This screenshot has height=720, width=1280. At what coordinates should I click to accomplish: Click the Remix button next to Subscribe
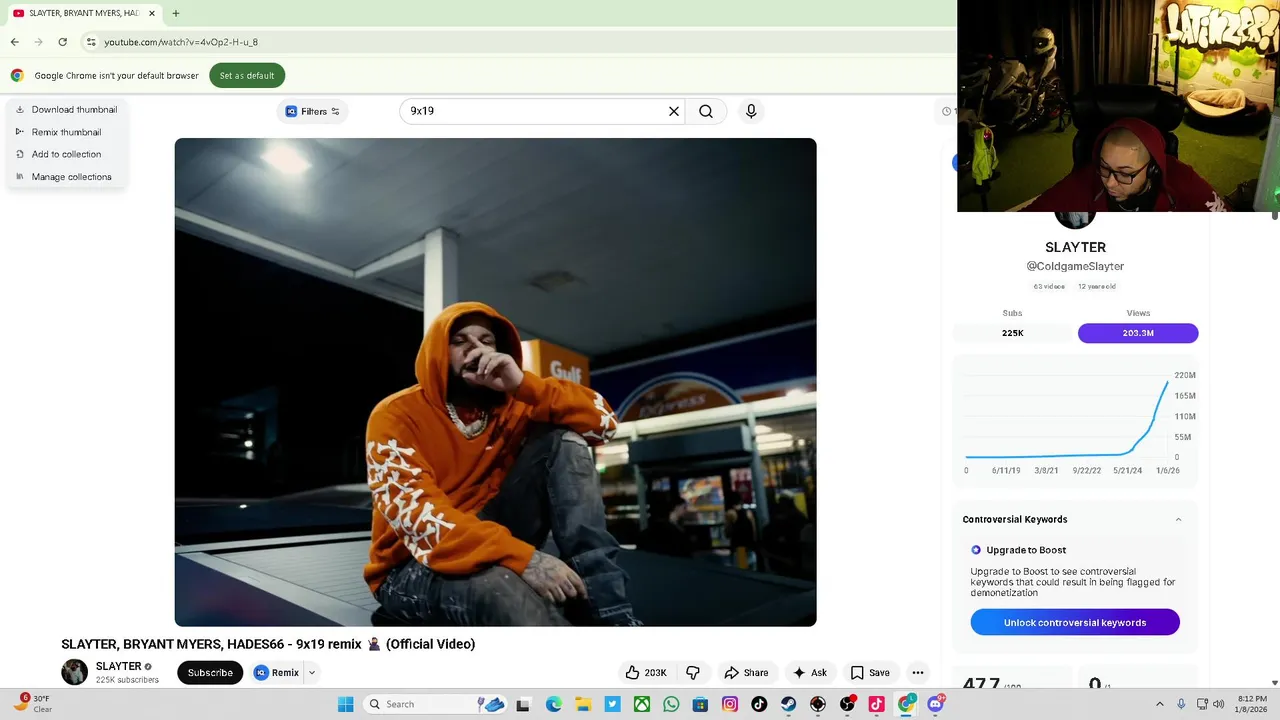tap(277, 673)
